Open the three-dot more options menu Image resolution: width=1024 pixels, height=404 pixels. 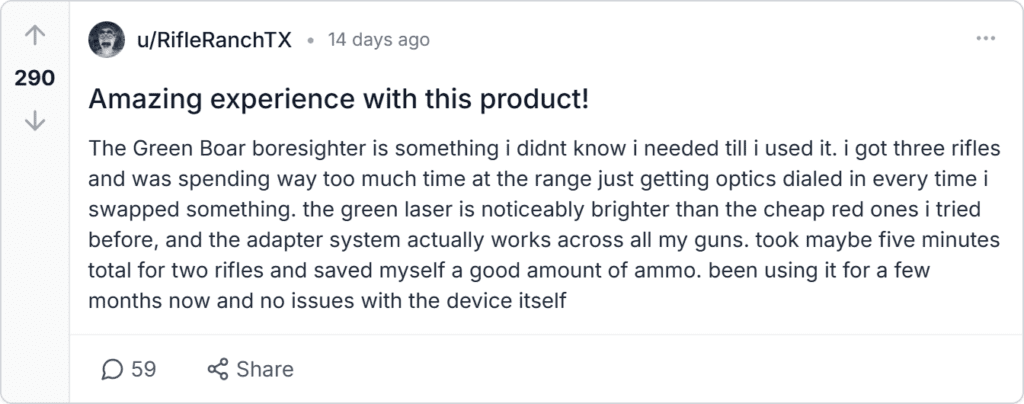tap(985, 39)
